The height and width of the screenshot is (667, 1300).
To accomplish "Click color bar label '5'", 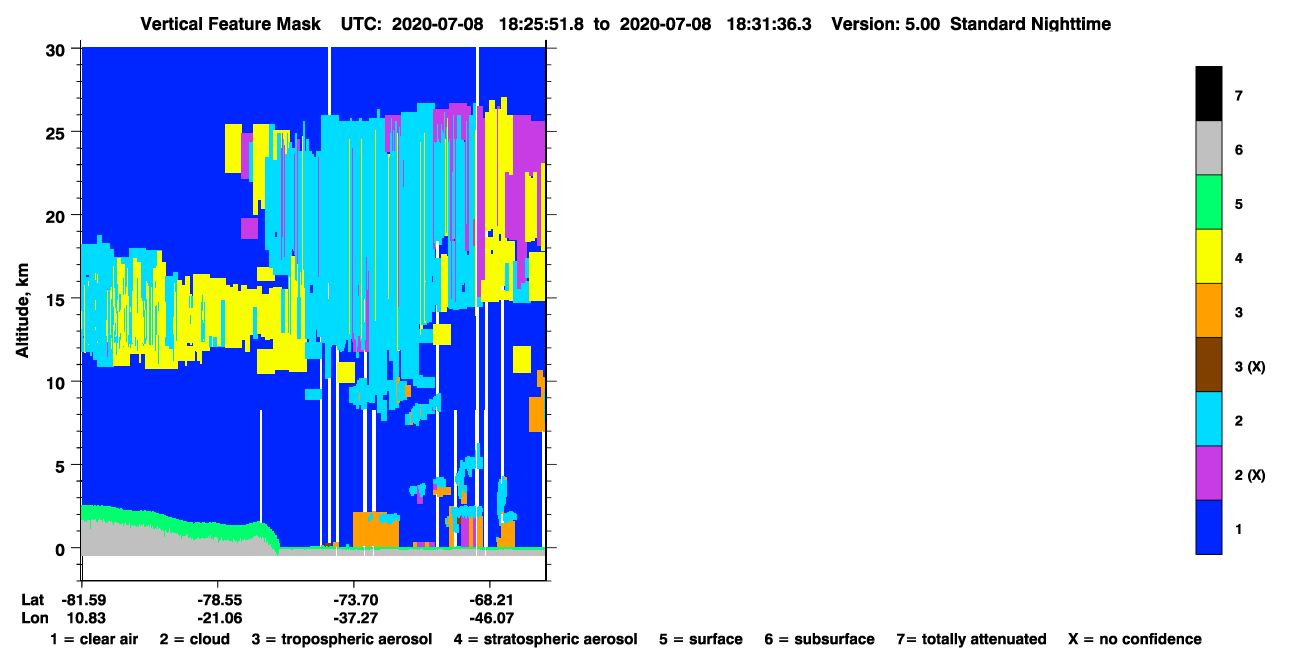I will [1238, 204].
